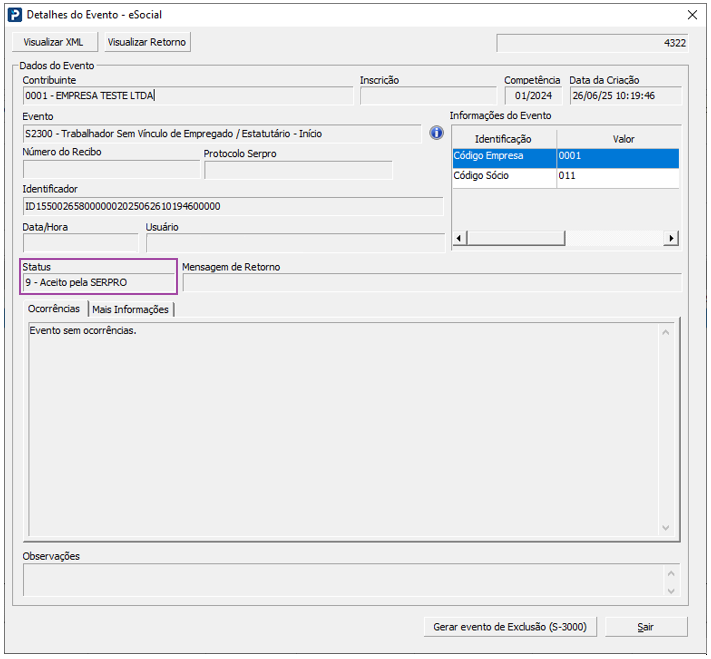Open the Visualizar XML button
This screenshot has width=711, height=659.
tap(54, 42)
